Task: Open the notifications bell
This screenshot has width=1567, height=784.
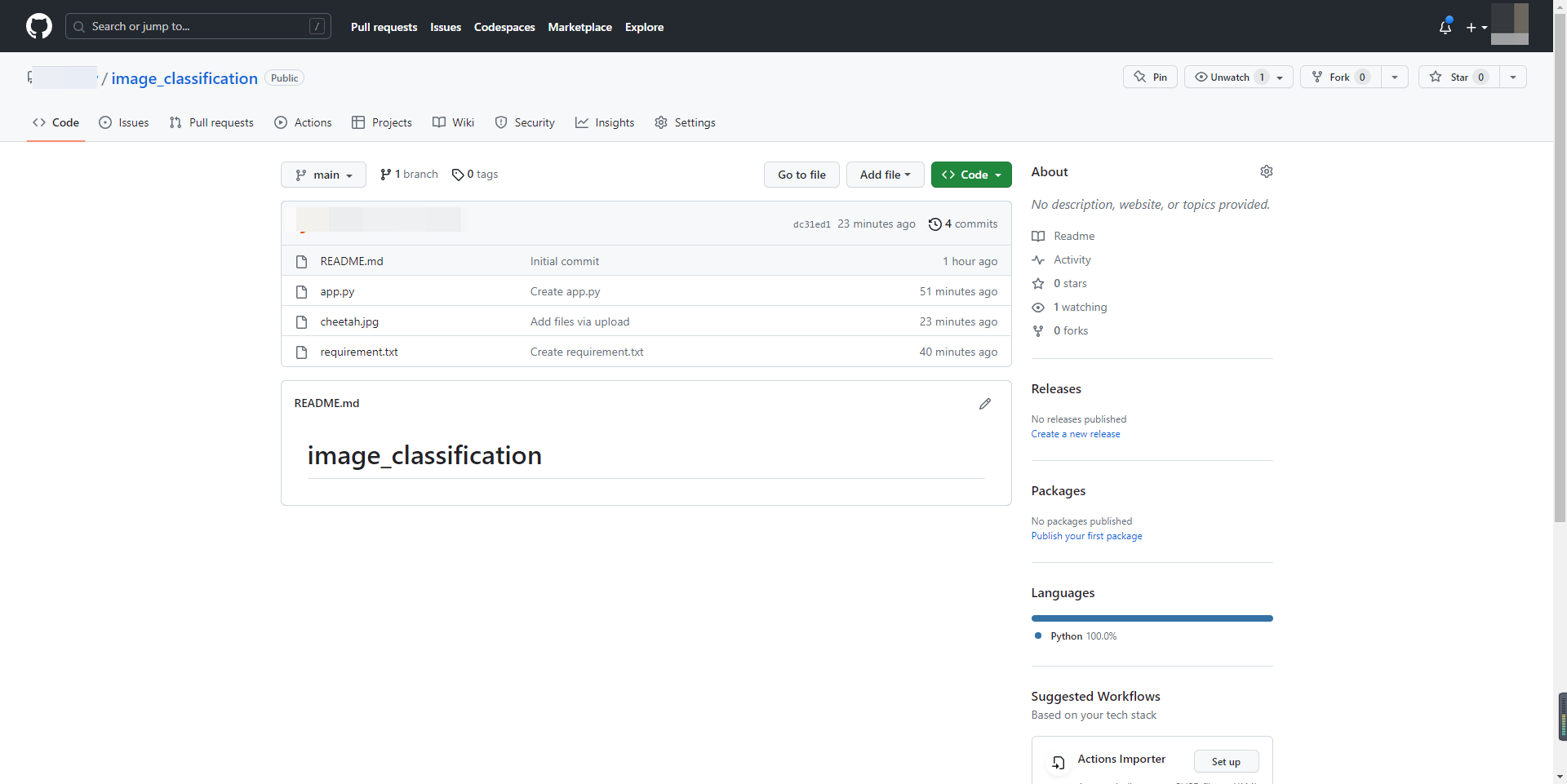Action: (x=1445, y=27)
